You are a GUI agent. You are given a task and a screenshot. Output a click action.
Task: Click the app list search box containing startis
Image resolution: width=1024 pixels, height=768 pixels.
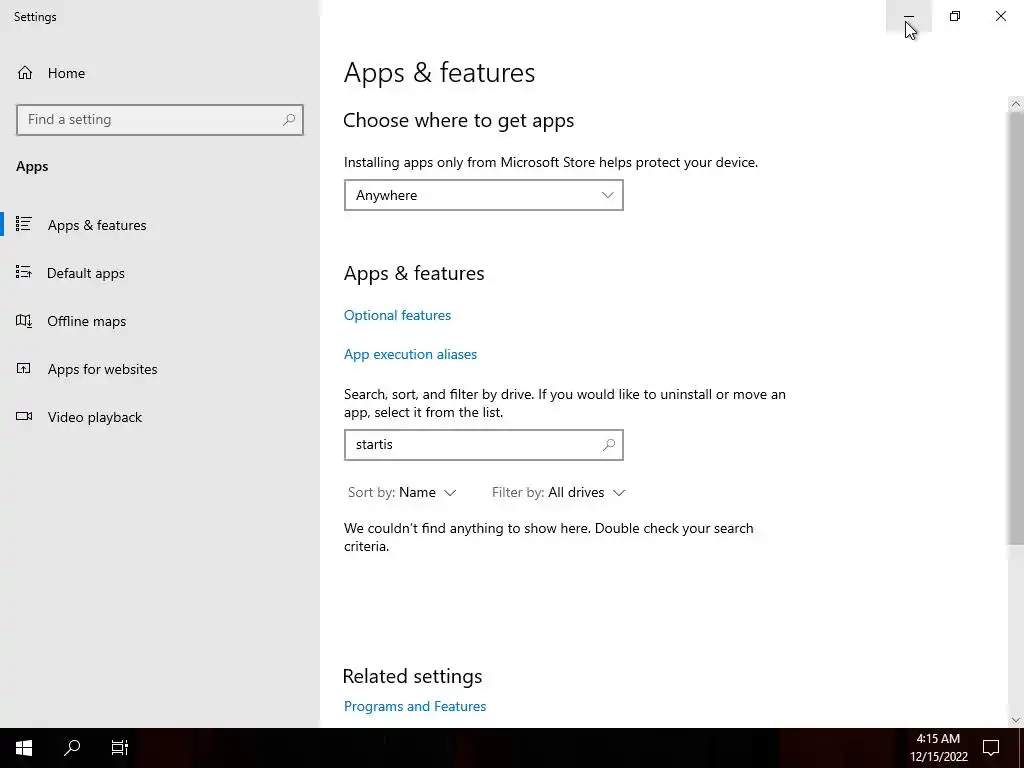483,445
